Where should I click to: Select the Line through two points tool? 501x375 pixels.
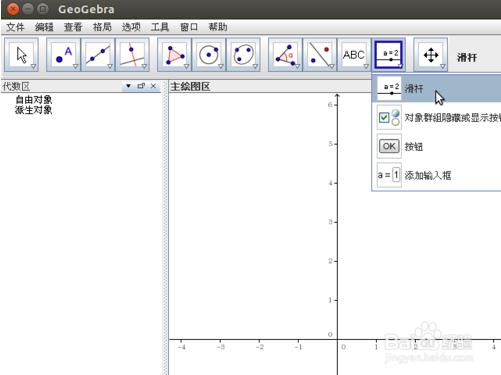(98, 54)
